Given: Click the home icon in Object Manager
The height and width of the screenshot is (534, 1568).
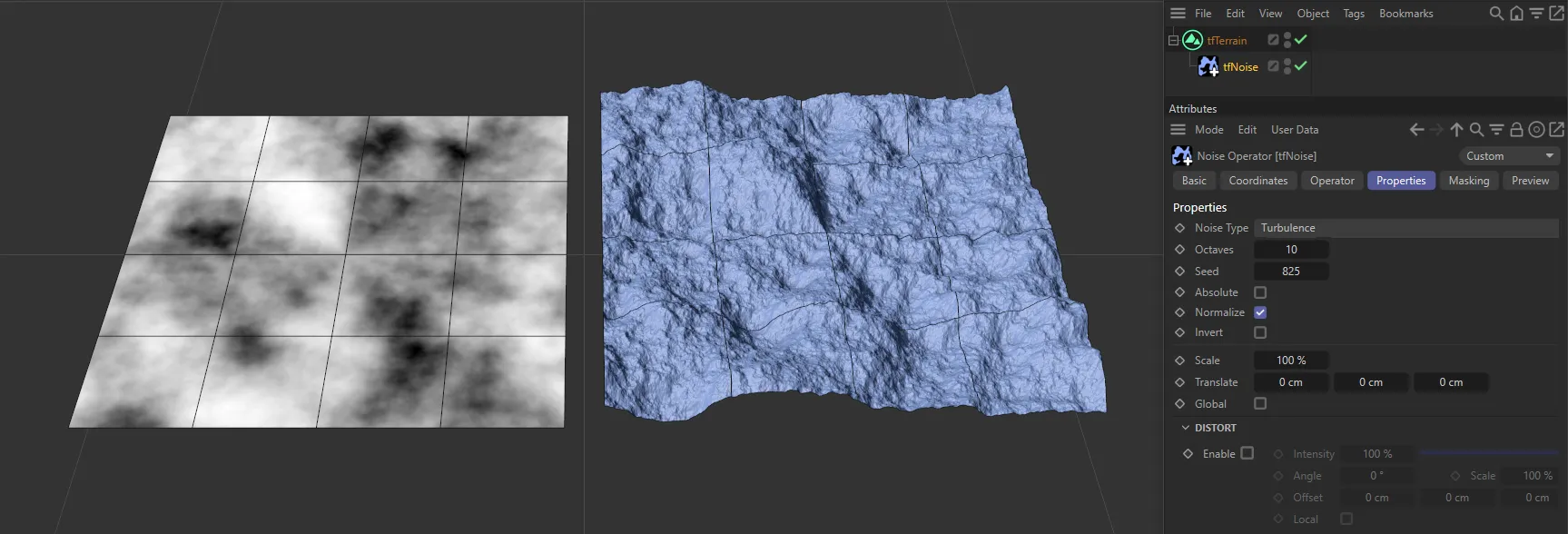Looking at the screenshot, I should pyautogui.click(x=1516, y=14).
